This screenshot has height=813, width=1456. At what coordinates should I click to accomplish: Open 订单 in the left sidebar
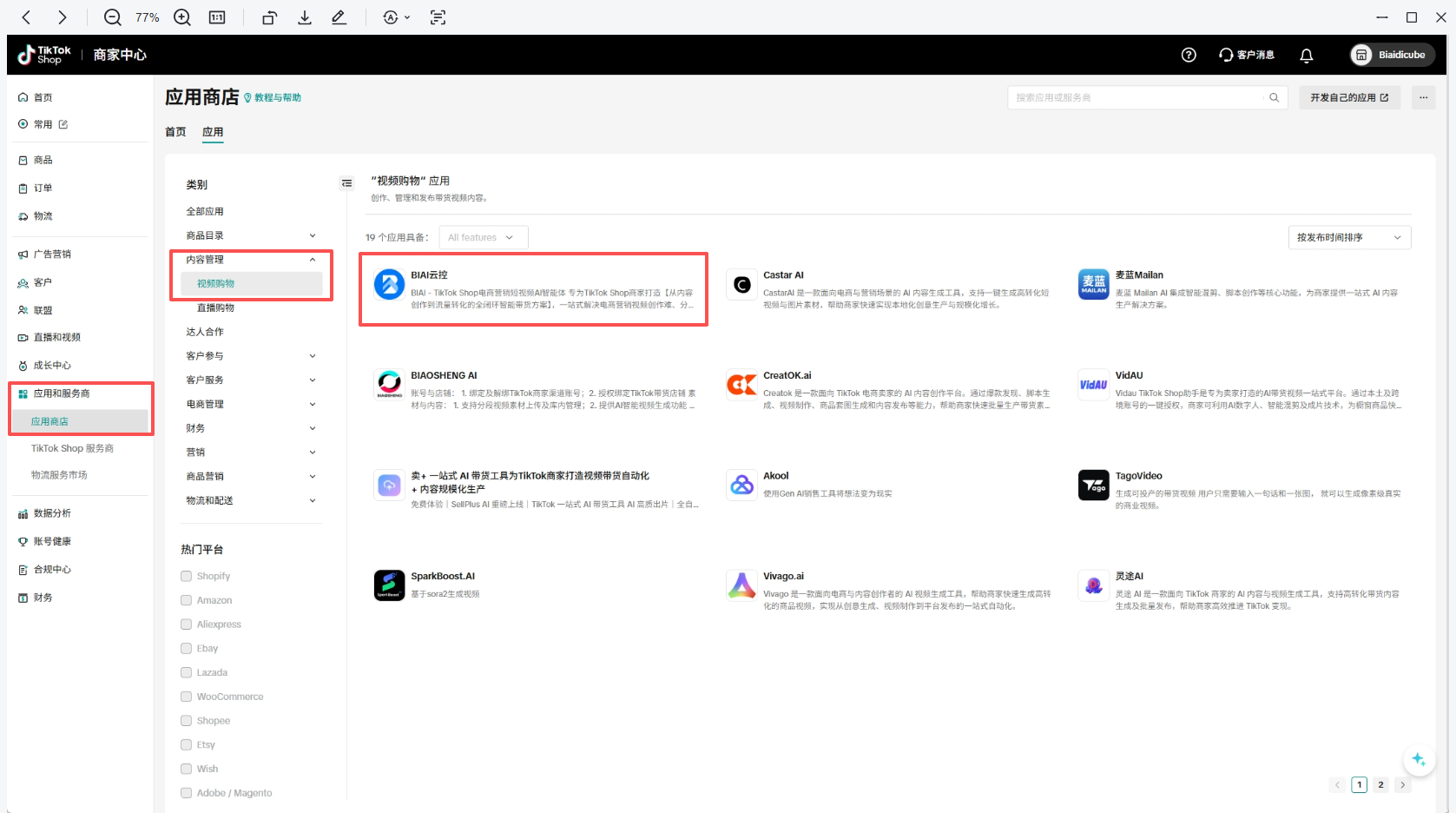point(43,188)
